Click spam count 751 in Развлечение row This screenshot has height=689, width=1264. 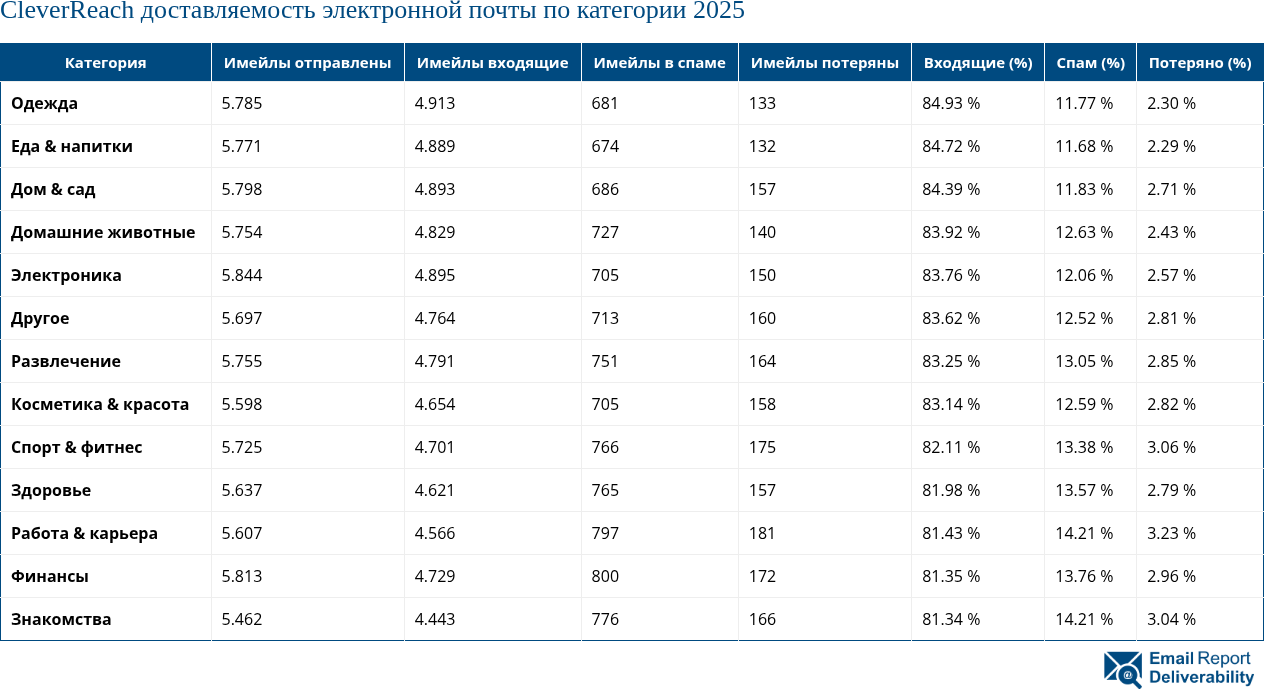605,361
